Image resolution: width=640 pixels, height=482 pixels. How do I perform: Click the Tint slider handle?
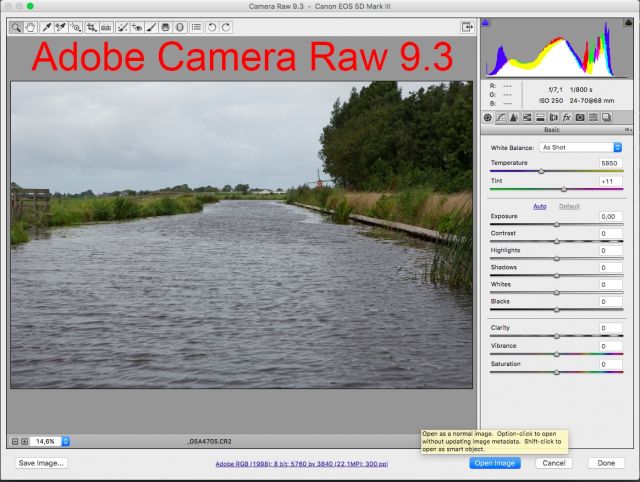[564, 189]
